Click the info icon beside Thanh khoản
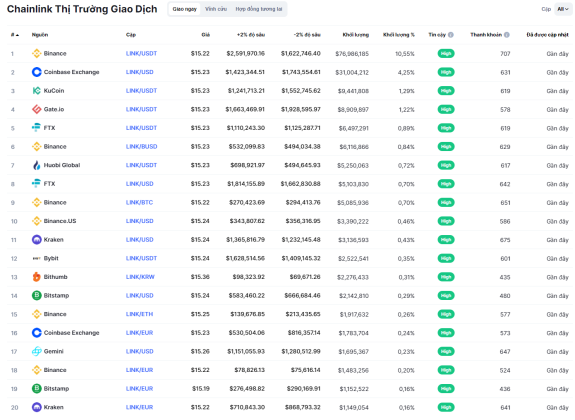The width and height of the screenshot is (575, 420). (x=506, y=35)
